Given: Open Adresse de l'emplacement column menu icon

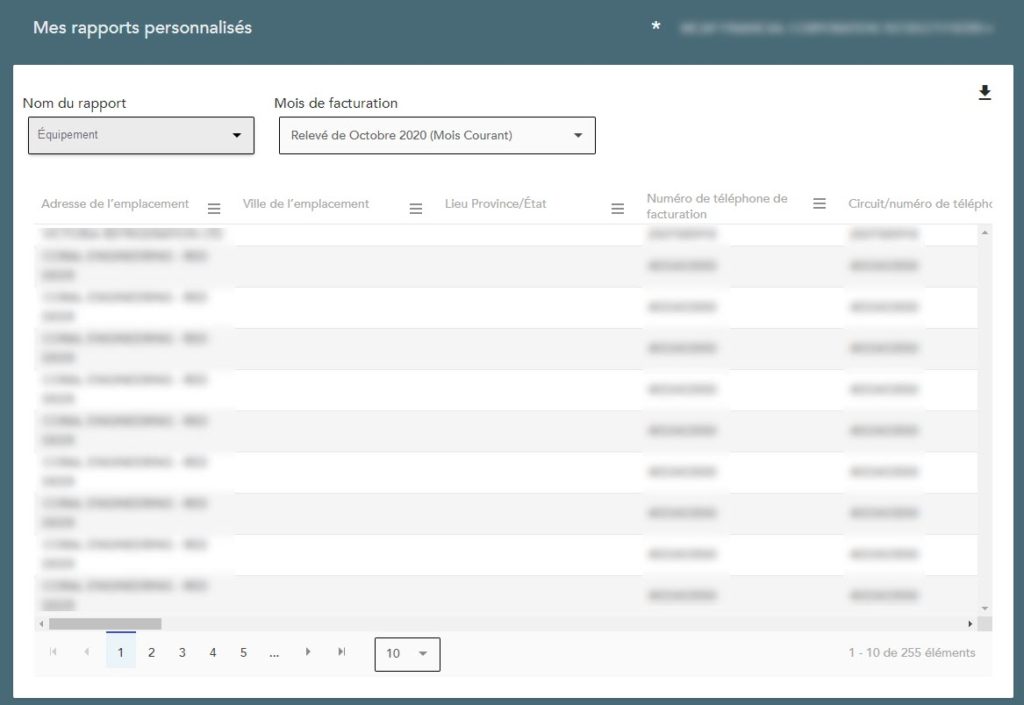Looking at the screenshot, I should [x=214, y=208].
